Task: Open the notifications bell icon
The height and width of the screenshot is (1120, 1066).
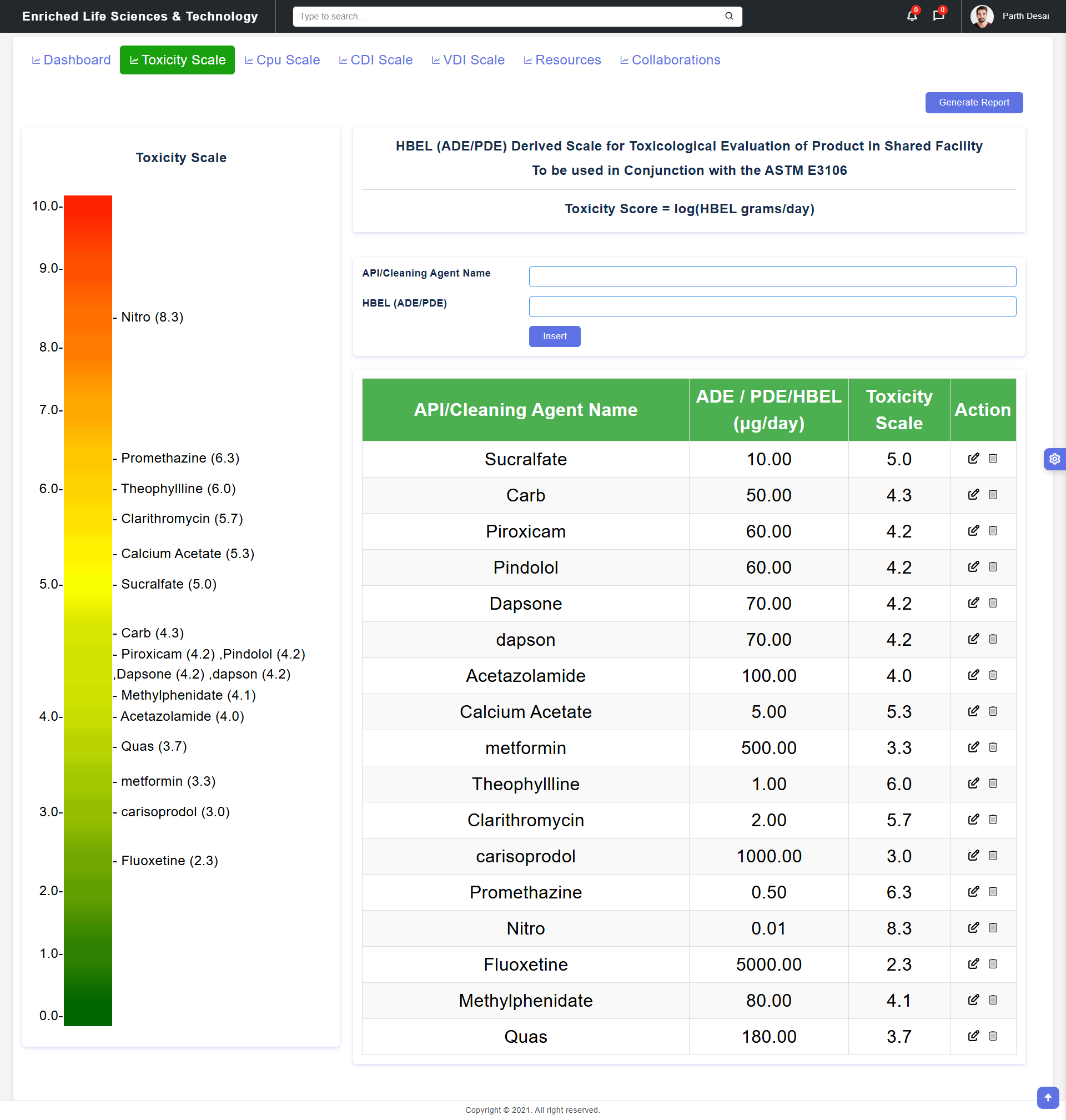Action: tap(912, 16)
